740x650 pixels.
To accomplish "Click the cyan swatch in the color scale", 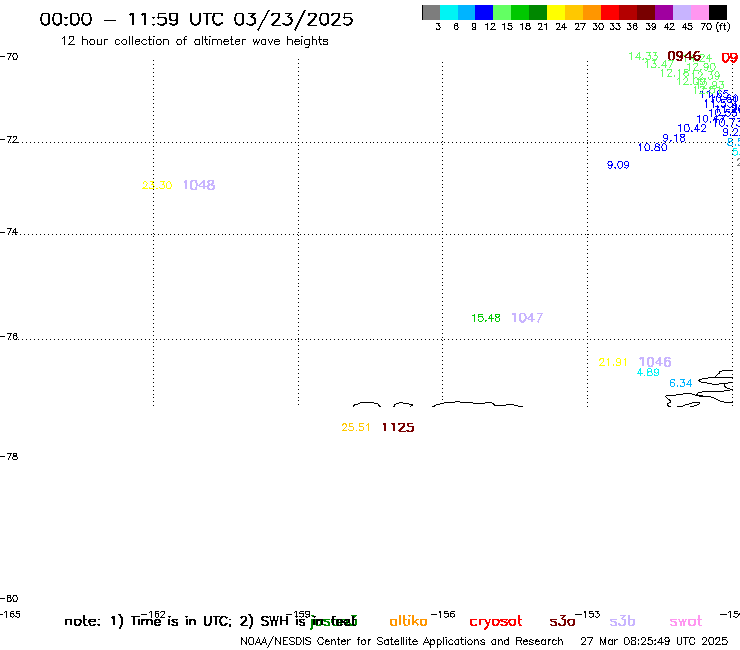I will coord(449,13).
